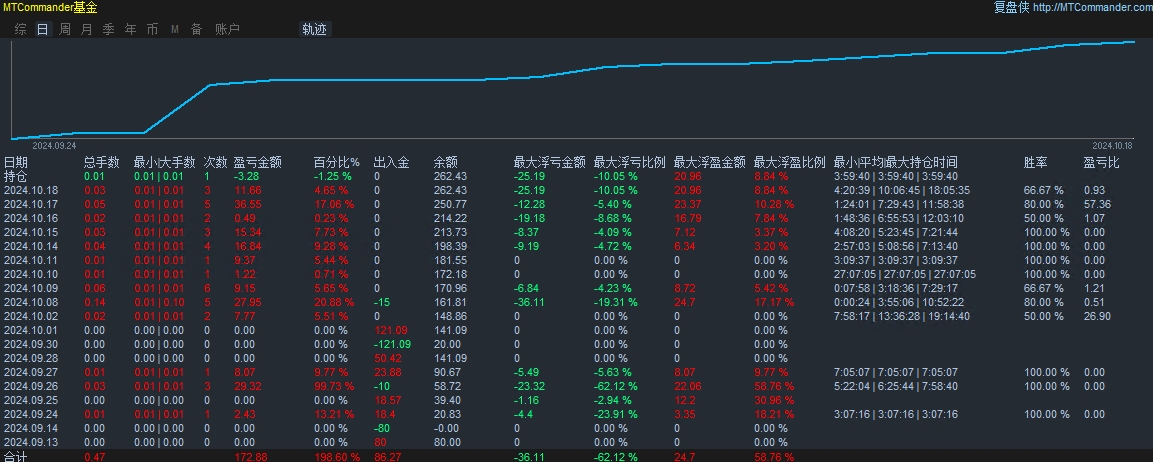Click the 27:07:05 holding time cell
The image size is (1153, 462).
tap(905, 274)
